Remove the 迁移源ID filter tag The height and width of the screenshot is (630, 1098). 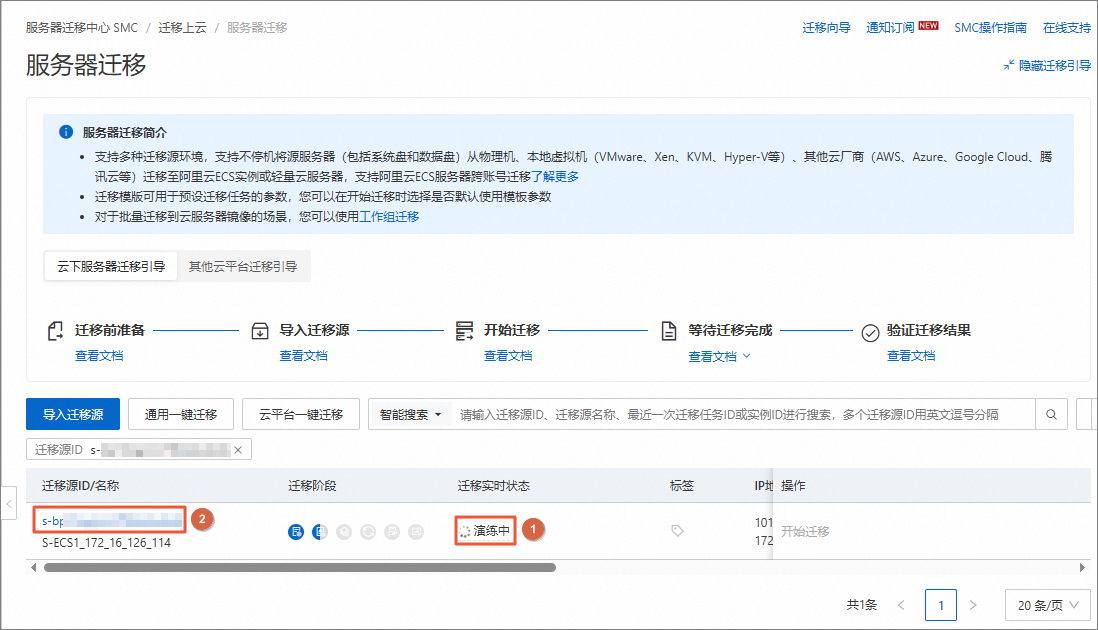(x=238, y=449)
